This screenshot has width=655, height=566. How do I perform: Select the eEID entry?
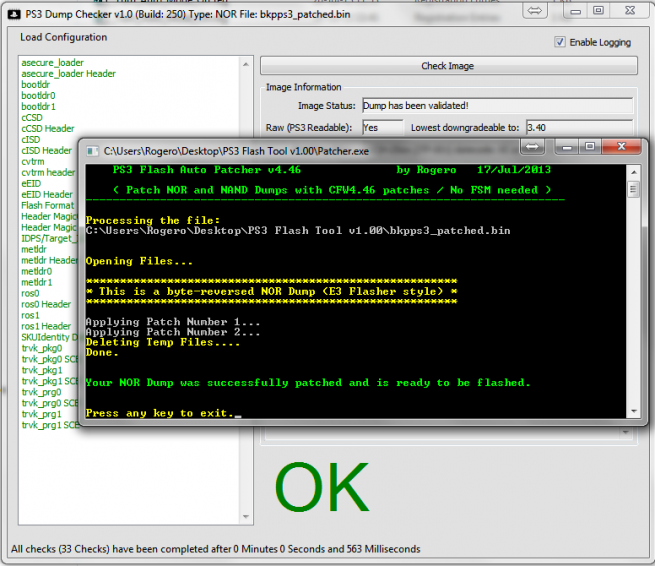coord(31,183)
